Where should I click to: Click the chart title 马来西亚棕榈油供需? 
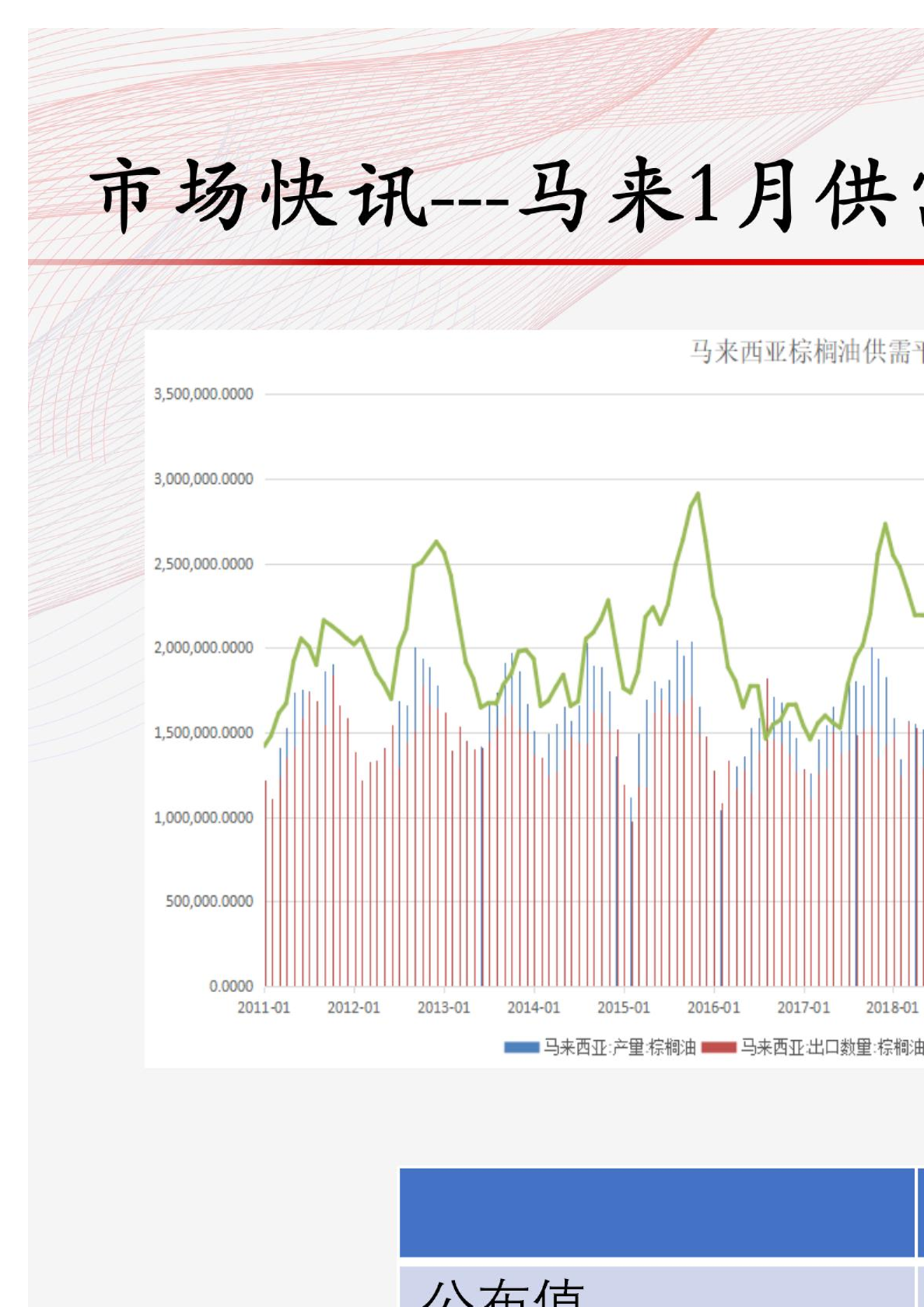806,352
